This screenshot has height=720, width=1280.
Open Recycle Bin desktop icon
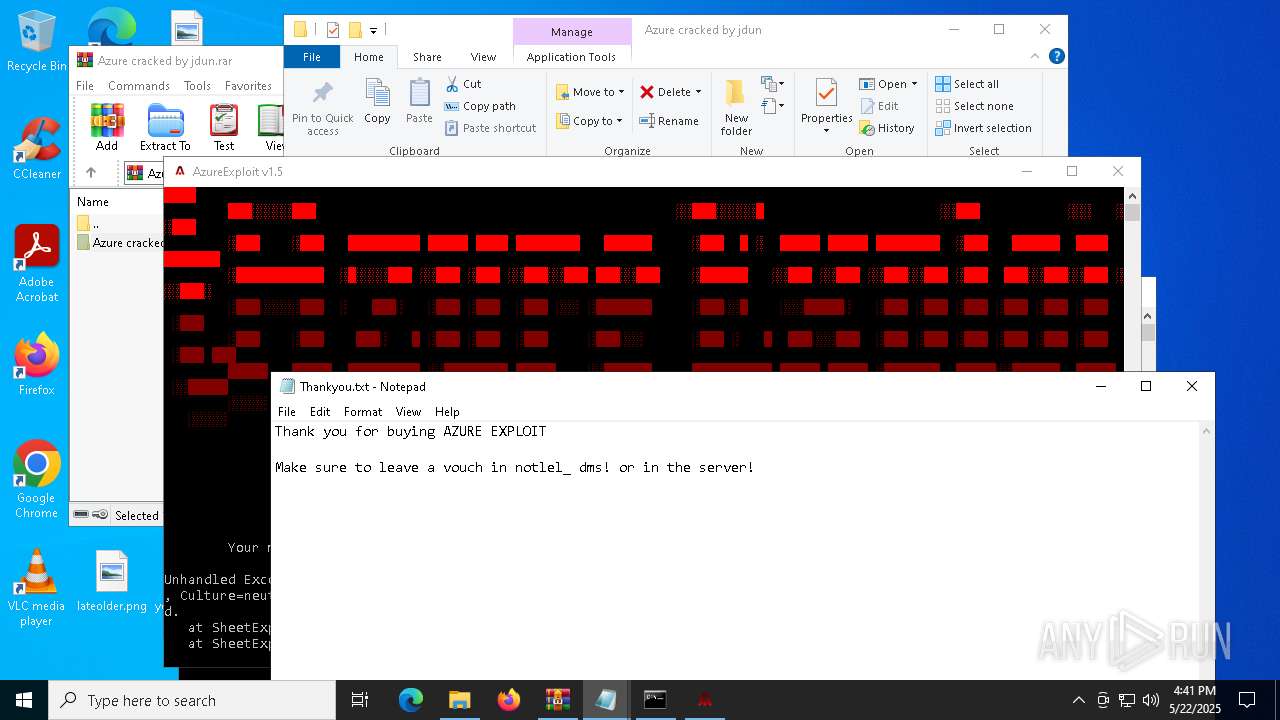(x=36, y=42)
